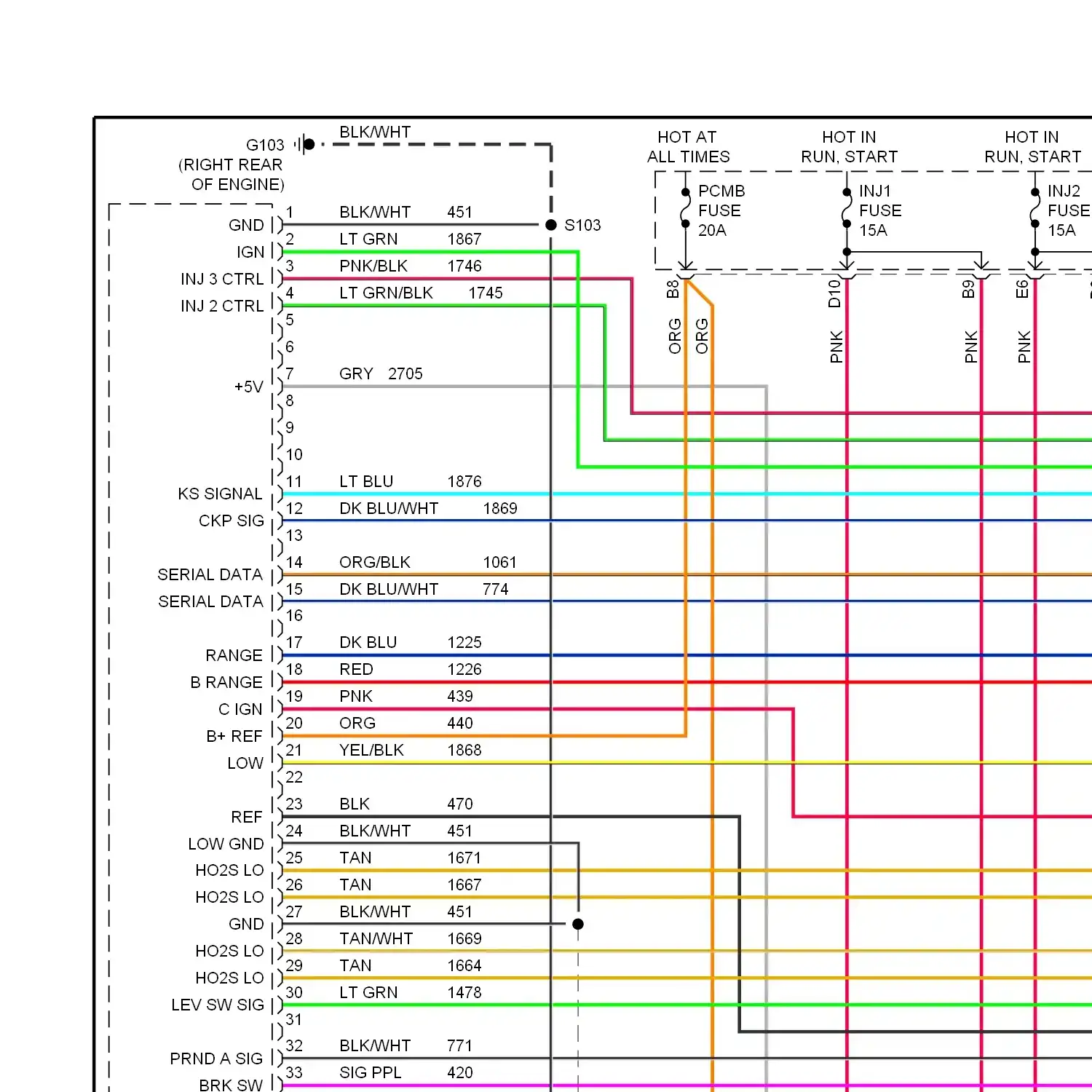Viewport: 1092px width, 1092px height.
Task: Click the D10 connector terminal label
Action: 834,294
